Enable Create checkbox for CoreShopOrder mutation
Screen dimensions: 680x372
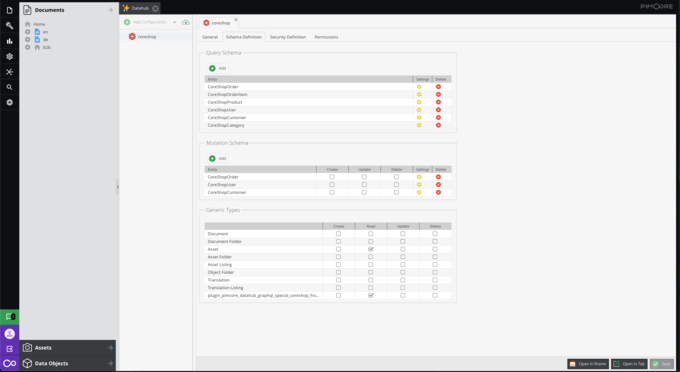[332, 177]
